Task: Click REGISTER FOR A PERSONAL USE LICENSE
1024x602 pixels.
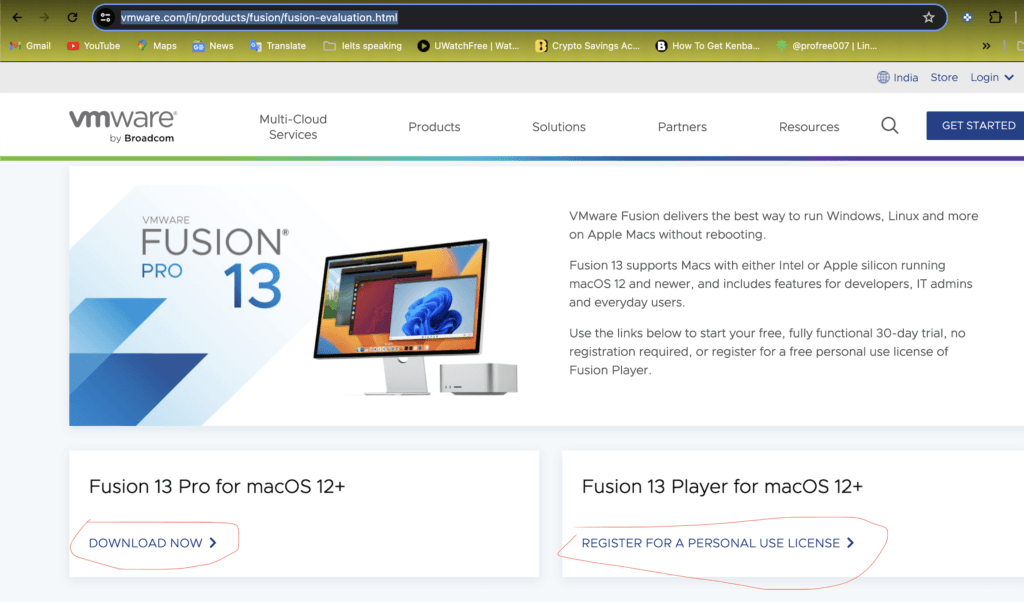Action: pyautogui.click(x=711, y=542)
